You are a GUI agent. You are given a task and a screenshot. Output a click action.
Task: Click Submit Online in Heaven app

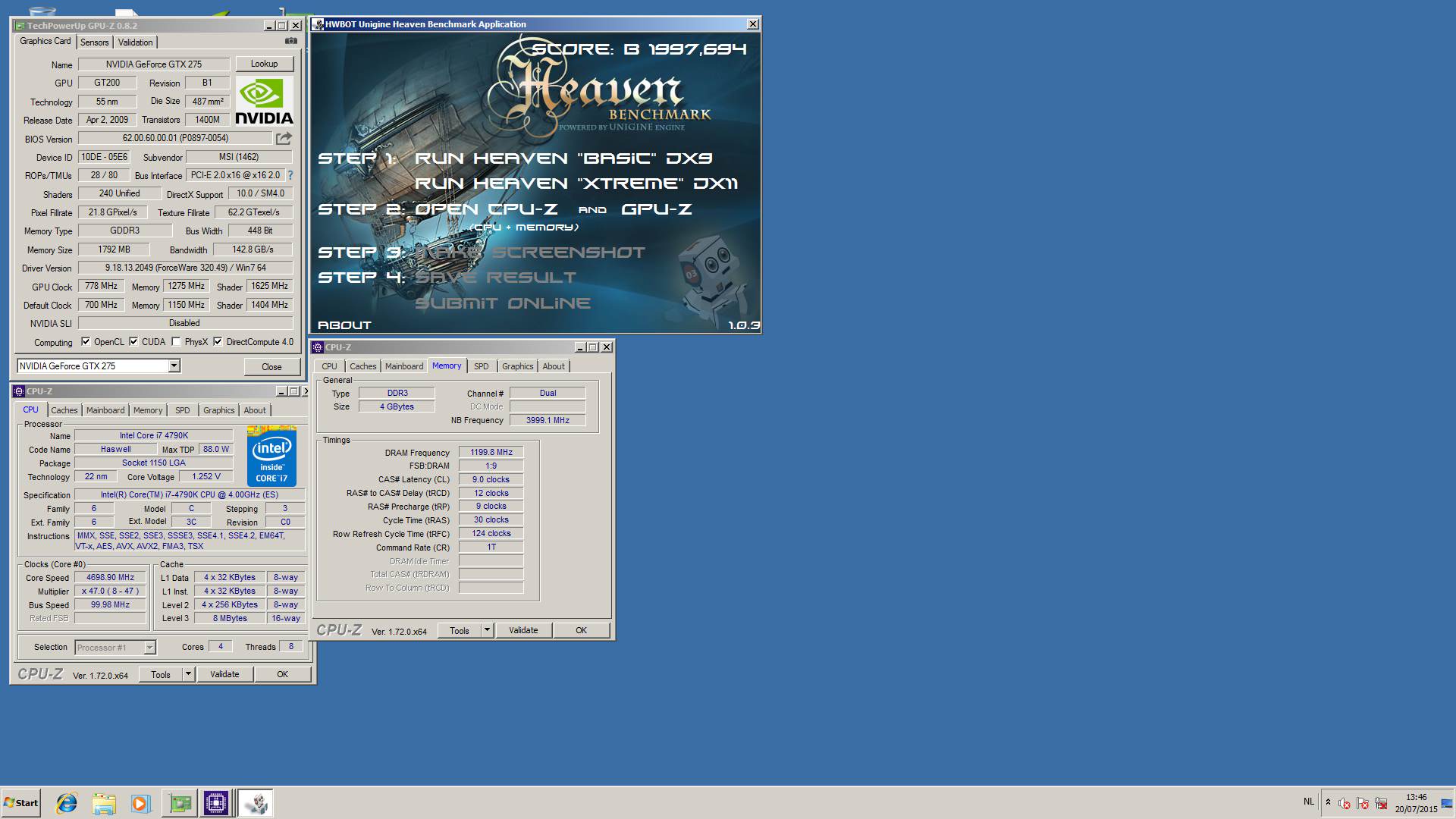click(x=503, y=303)
